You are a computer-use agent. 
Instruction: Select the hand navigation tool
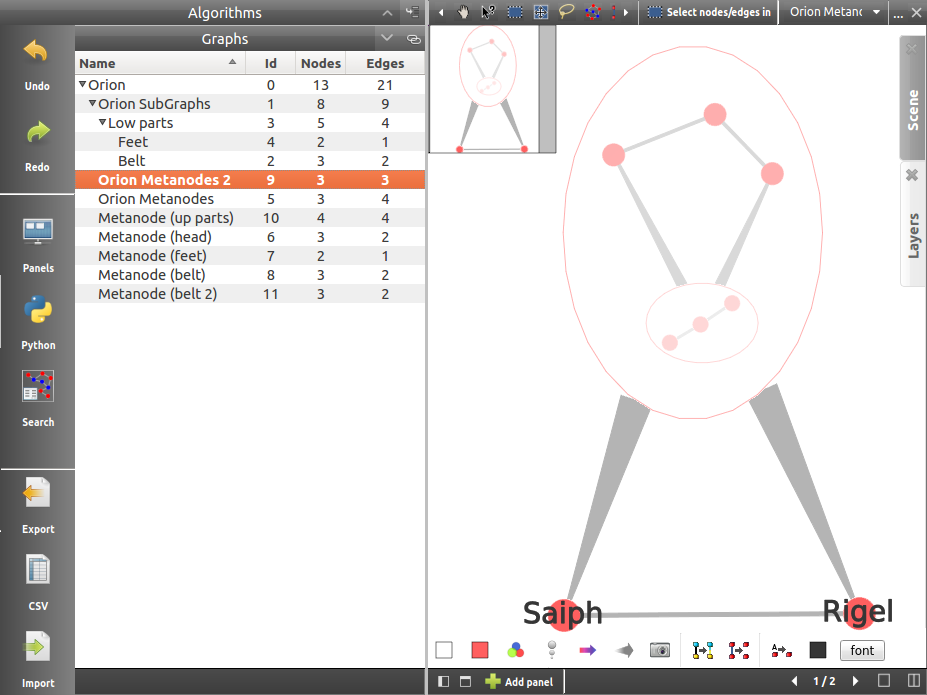(x=464, y=12)
